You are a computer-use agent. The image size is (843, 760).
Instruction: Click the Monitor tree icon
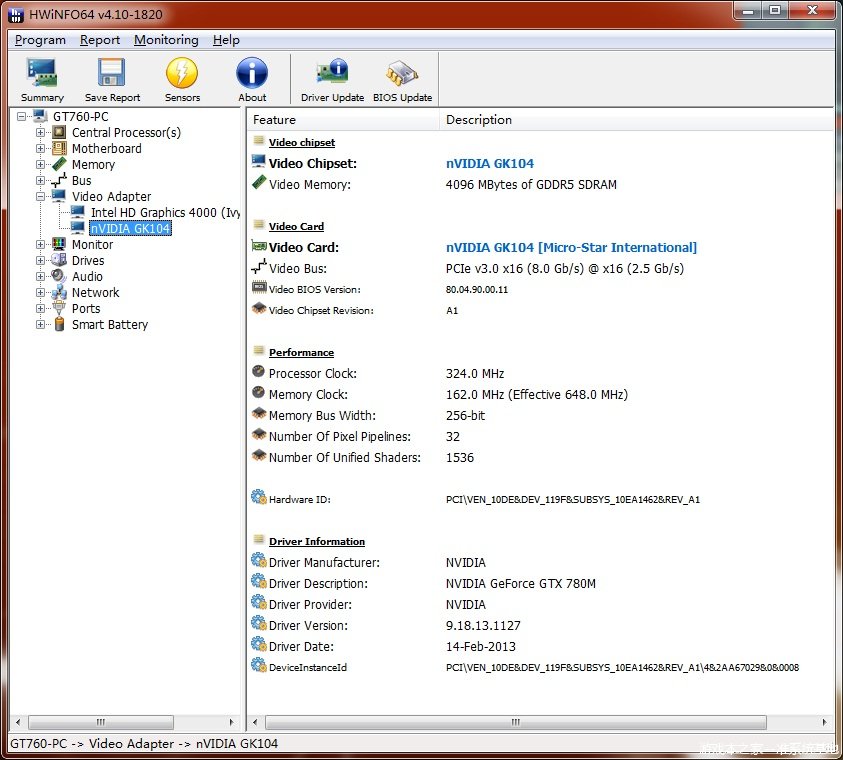tap(59, 244)
